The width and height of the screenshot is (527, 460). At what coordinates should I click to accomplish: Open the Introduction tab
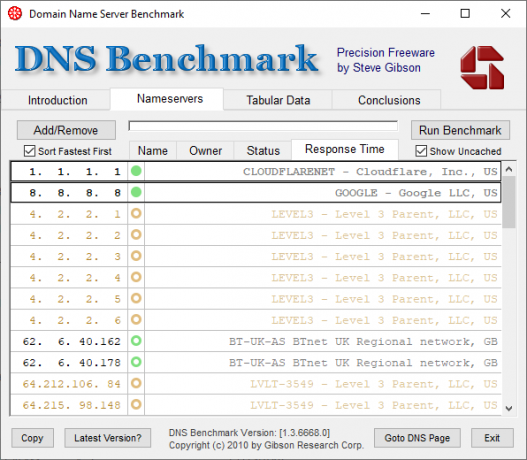click(x=57, y=100)
